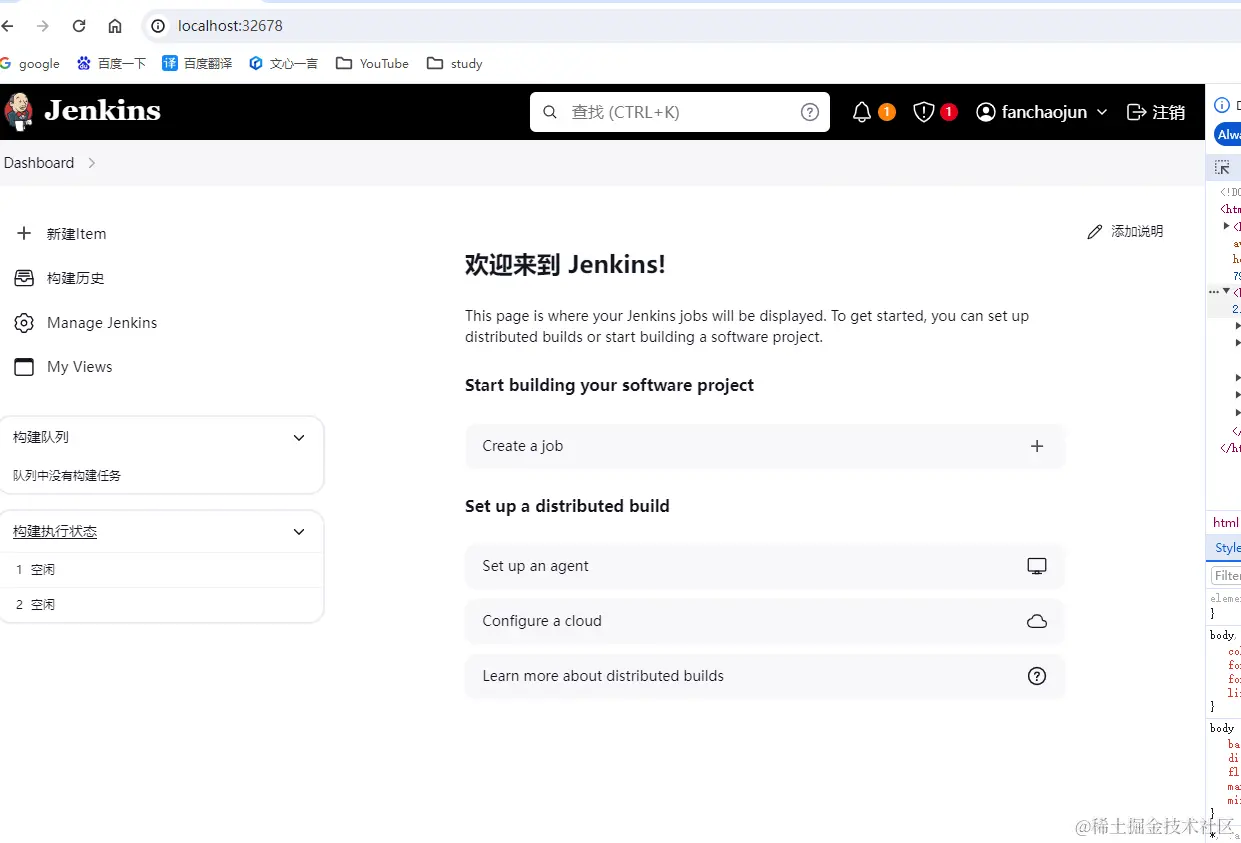Click the cloud icon for Configure a cloud

pos(1037,621)
